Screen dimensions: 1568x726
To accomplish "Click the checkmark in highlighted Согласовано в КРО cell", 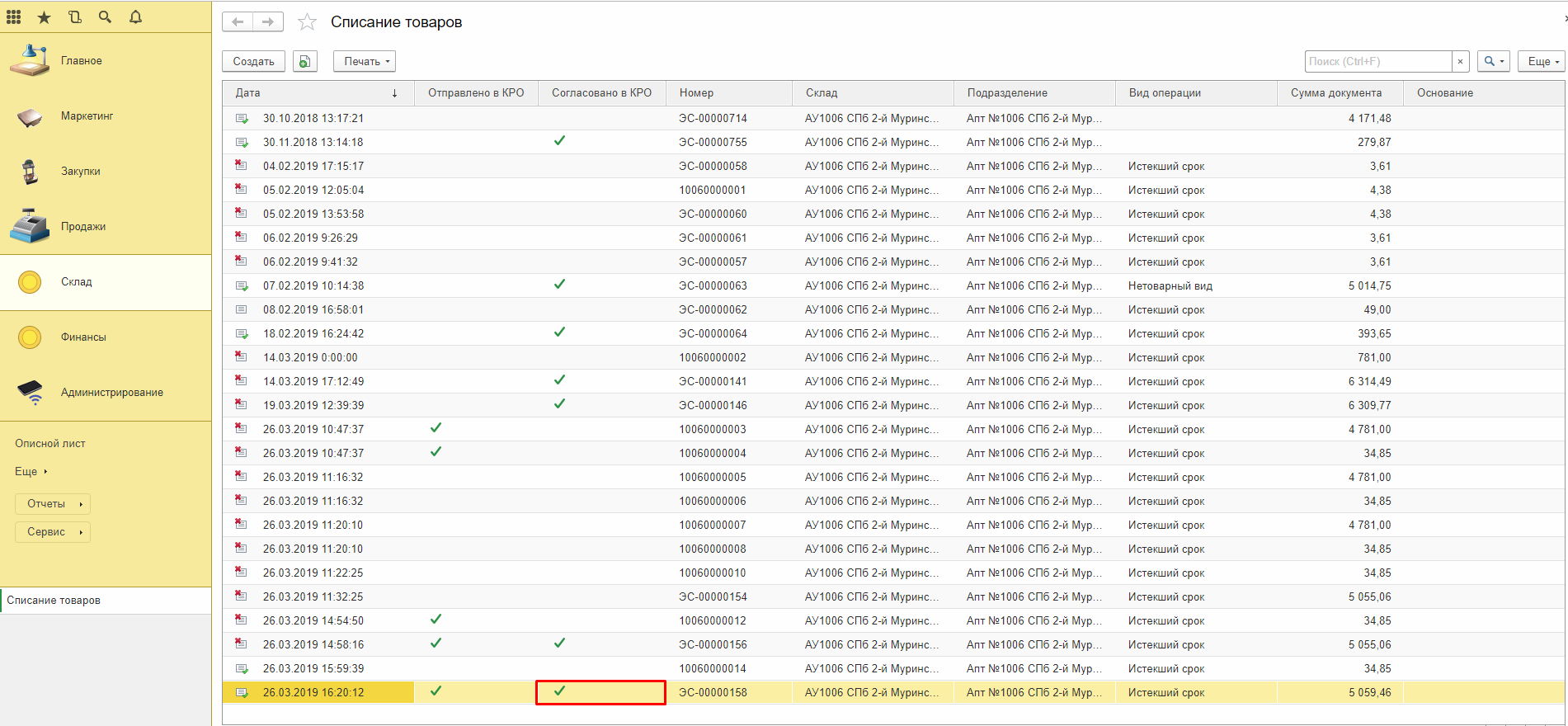I will [x=560, y=691].
